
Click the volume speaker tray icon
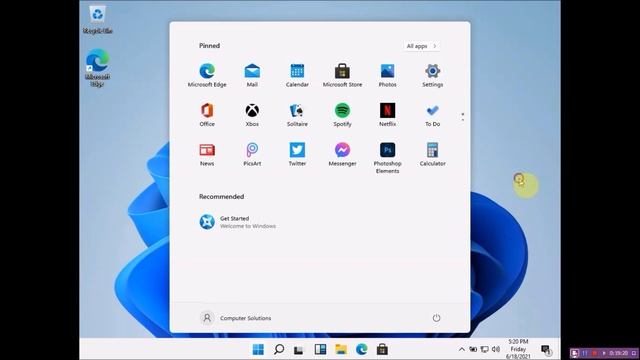click(496, 349)
